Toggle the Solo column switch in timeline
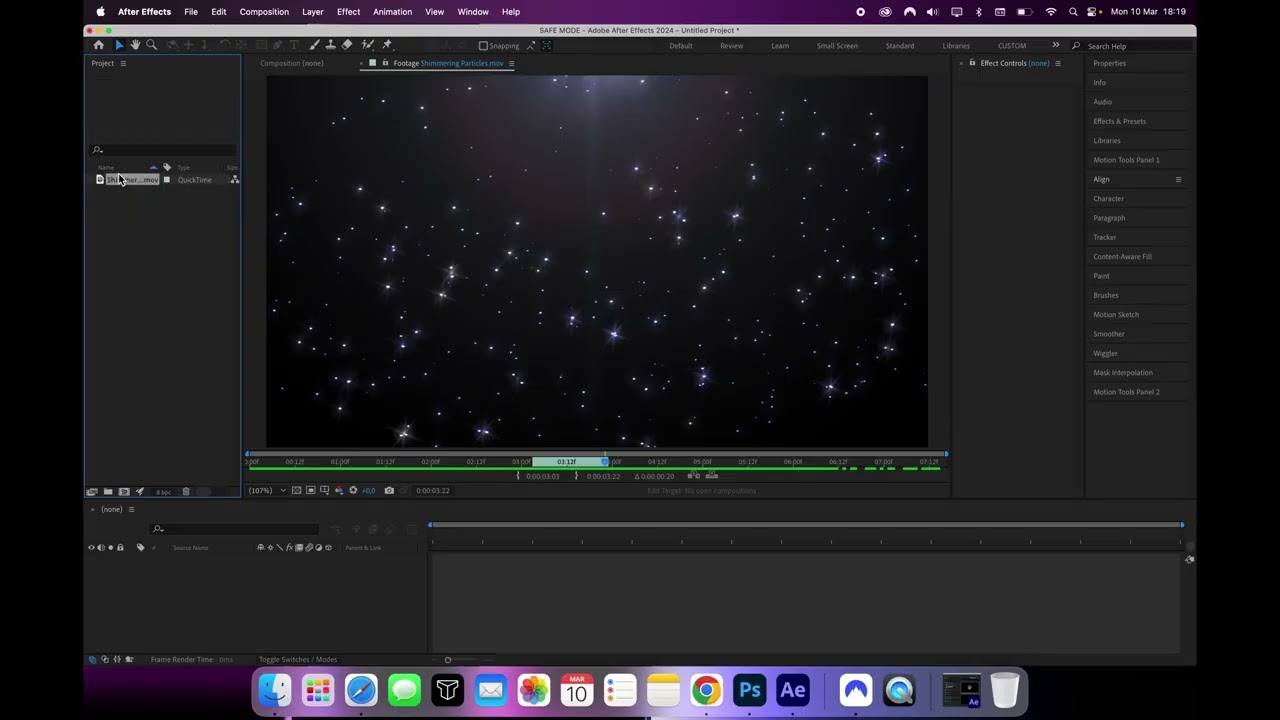The image size is (1280, 720). coord(110,547)
